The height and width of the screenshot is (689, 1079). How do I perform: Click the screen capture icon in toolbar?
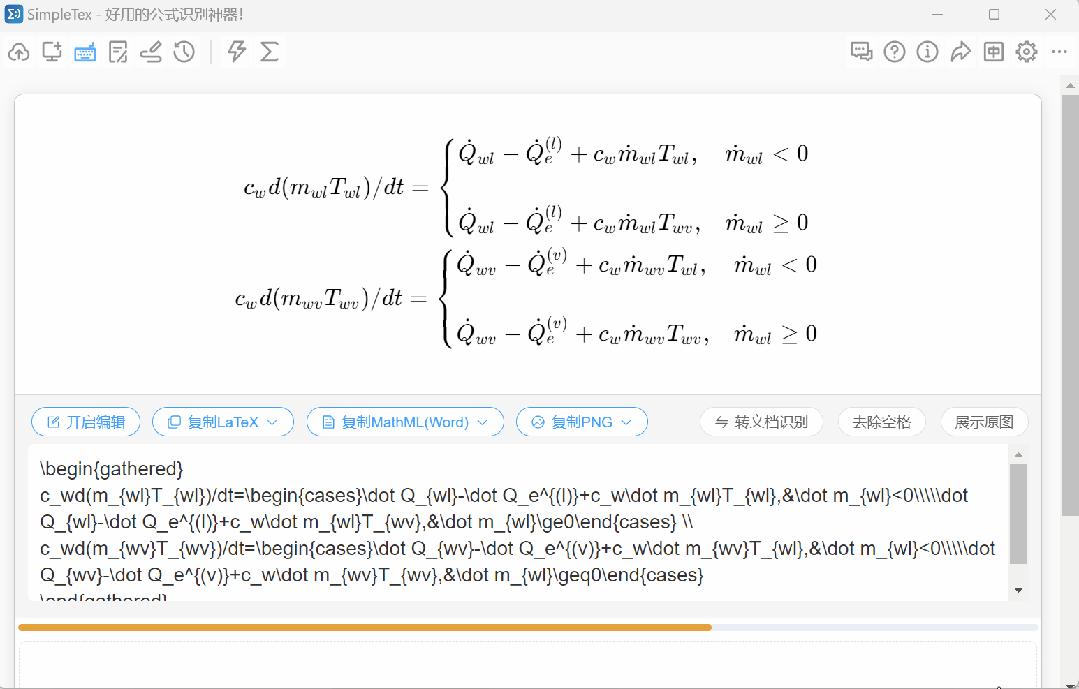[x=52, y=52]
